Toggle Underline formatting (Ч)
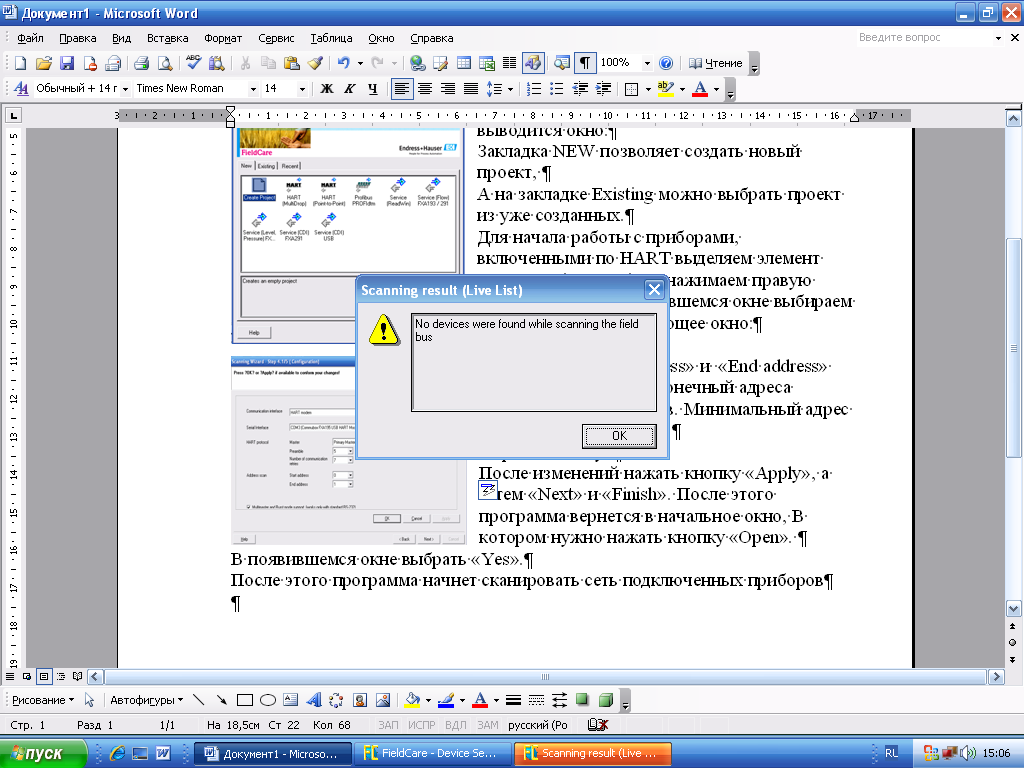The image size is (1024, 768). [x=372, y=88]
